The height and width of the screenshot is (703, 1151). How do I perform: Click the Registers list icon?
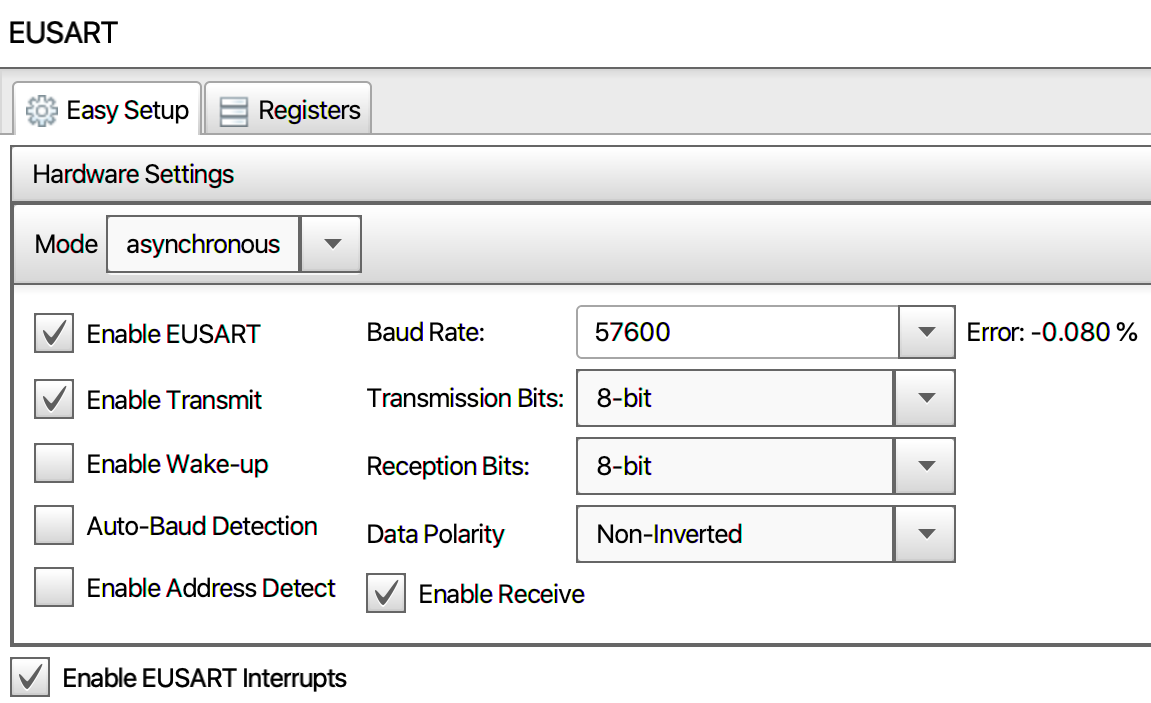coord(234,111)
